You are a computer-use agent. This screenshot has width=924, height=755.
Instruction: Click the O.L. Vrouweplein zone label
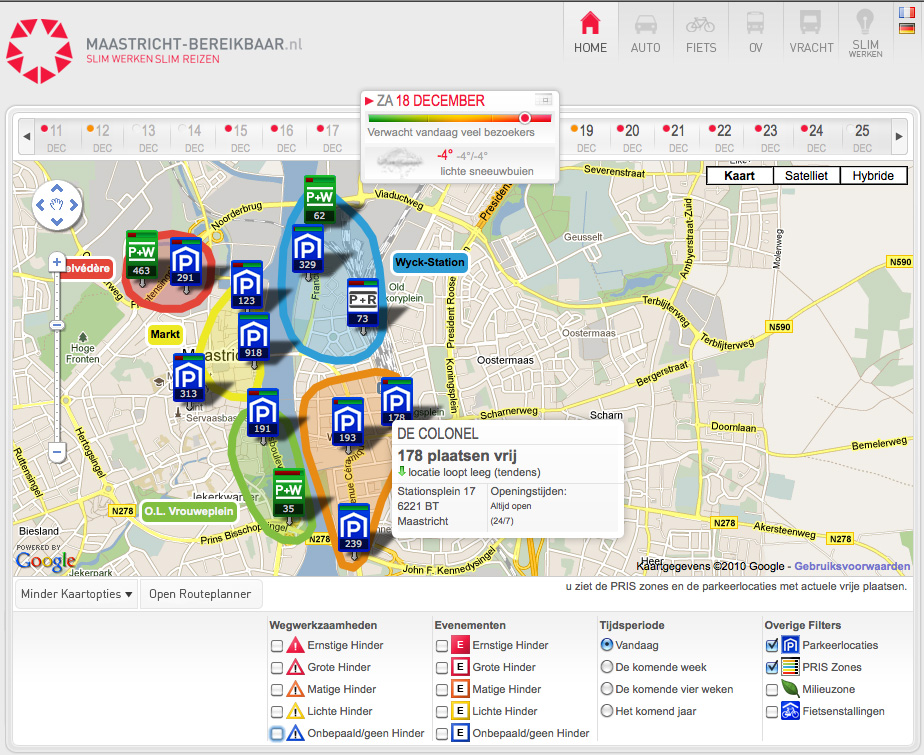coord(189,511)
